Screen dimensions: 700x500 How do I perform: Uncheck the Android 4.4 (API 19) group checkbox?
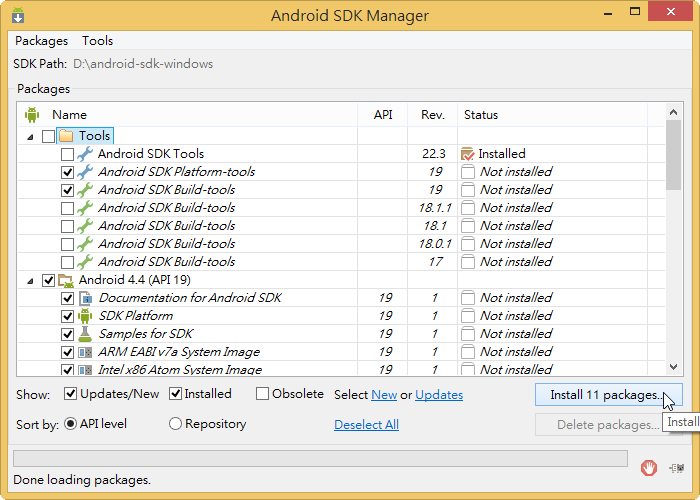(49, 280)
